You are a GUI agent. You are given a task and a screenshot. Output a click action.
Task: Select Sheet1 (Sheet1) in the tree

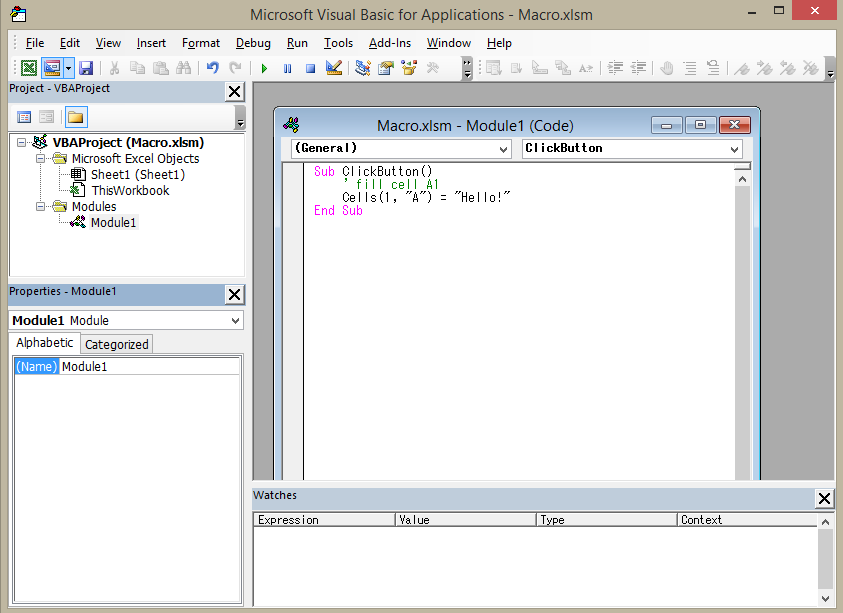(138, 175)
